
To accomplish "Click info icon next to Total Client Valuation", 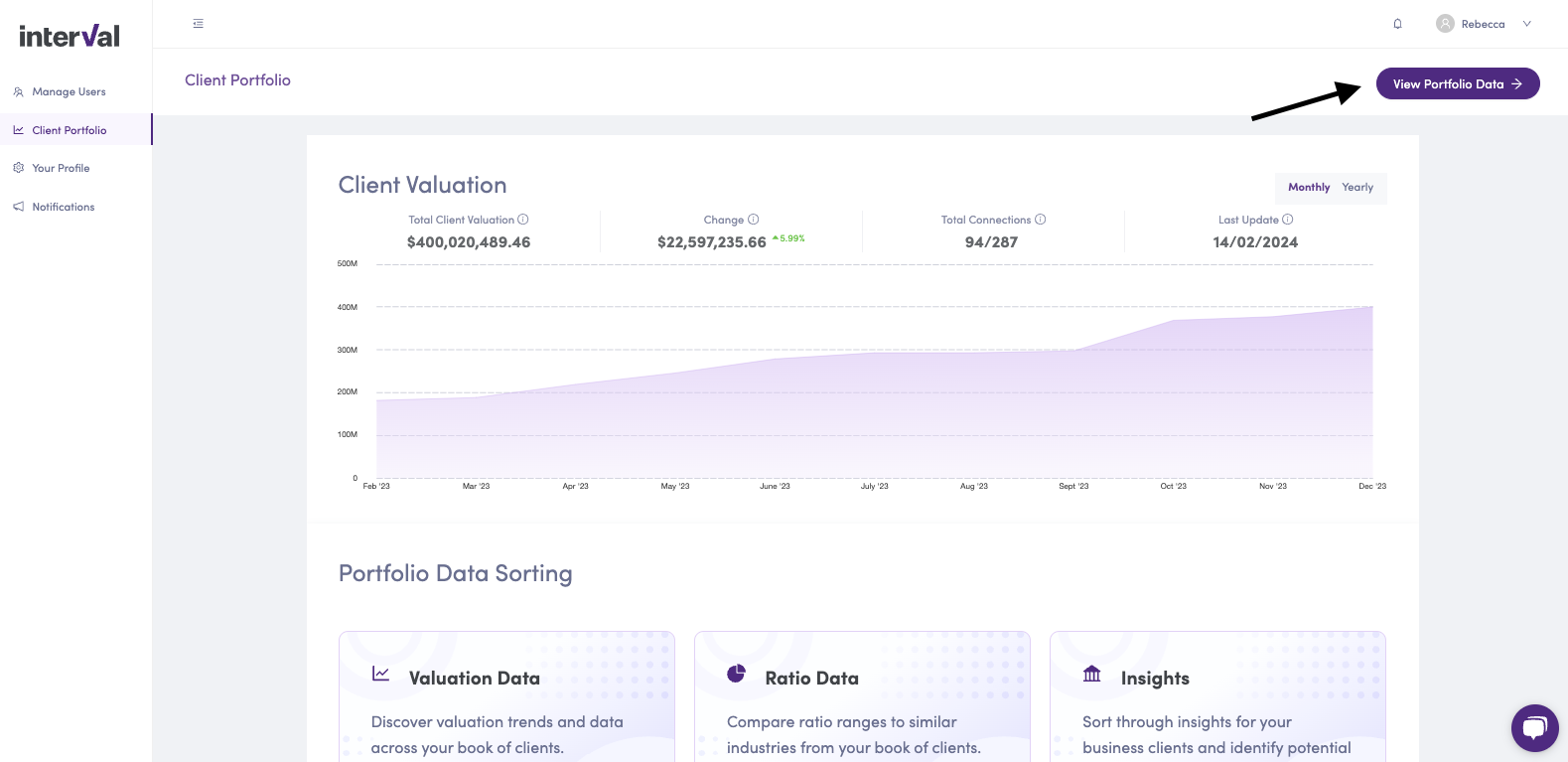I will tap(523, 220).
